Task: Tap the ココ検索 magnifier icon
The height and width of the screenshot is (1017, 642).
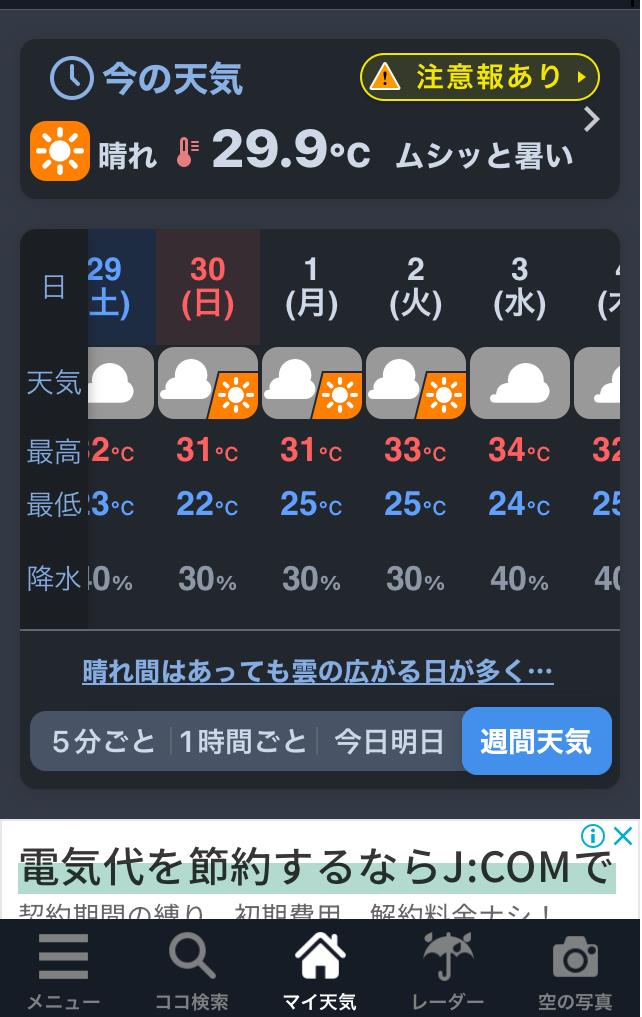Action: click(x=192, y=956)
